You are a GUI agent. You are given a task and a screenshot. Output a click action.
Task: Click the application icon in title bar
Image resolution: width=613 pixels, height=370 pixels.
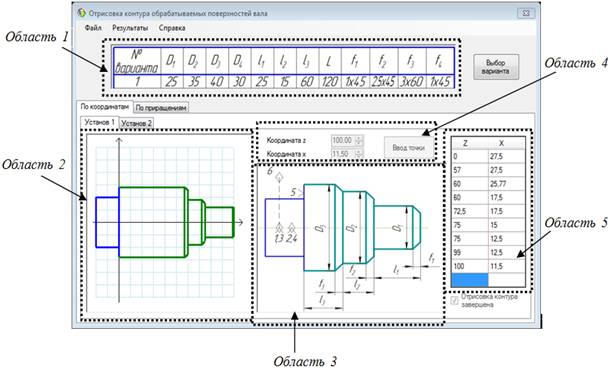coord(81,13)
